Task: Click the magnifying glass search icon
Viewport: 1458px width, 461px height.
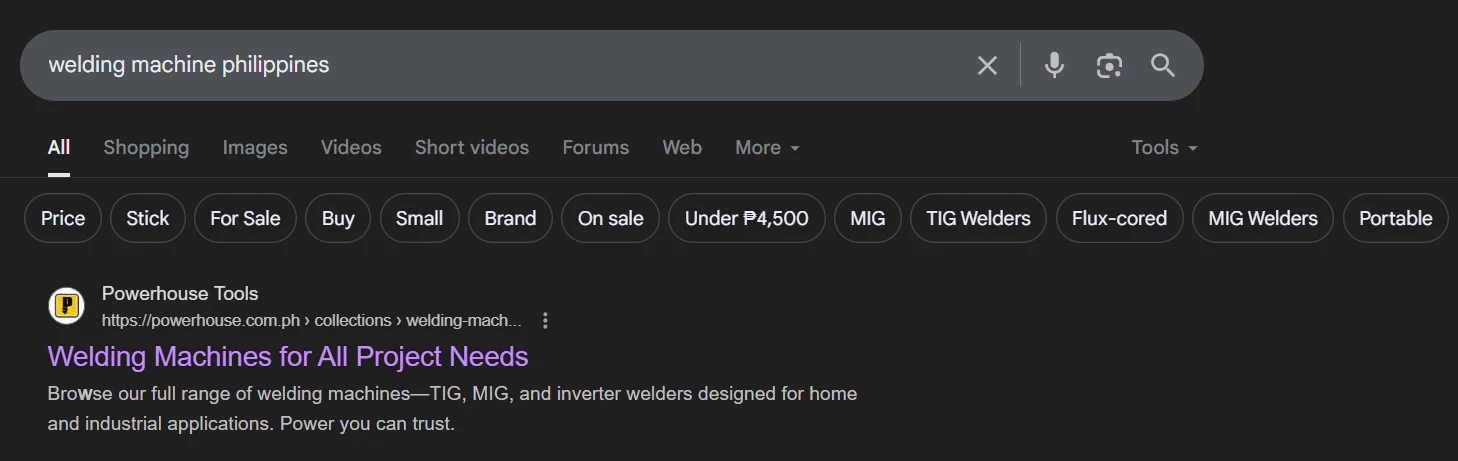Action: pyautogui.click(x=1162, y=66)
